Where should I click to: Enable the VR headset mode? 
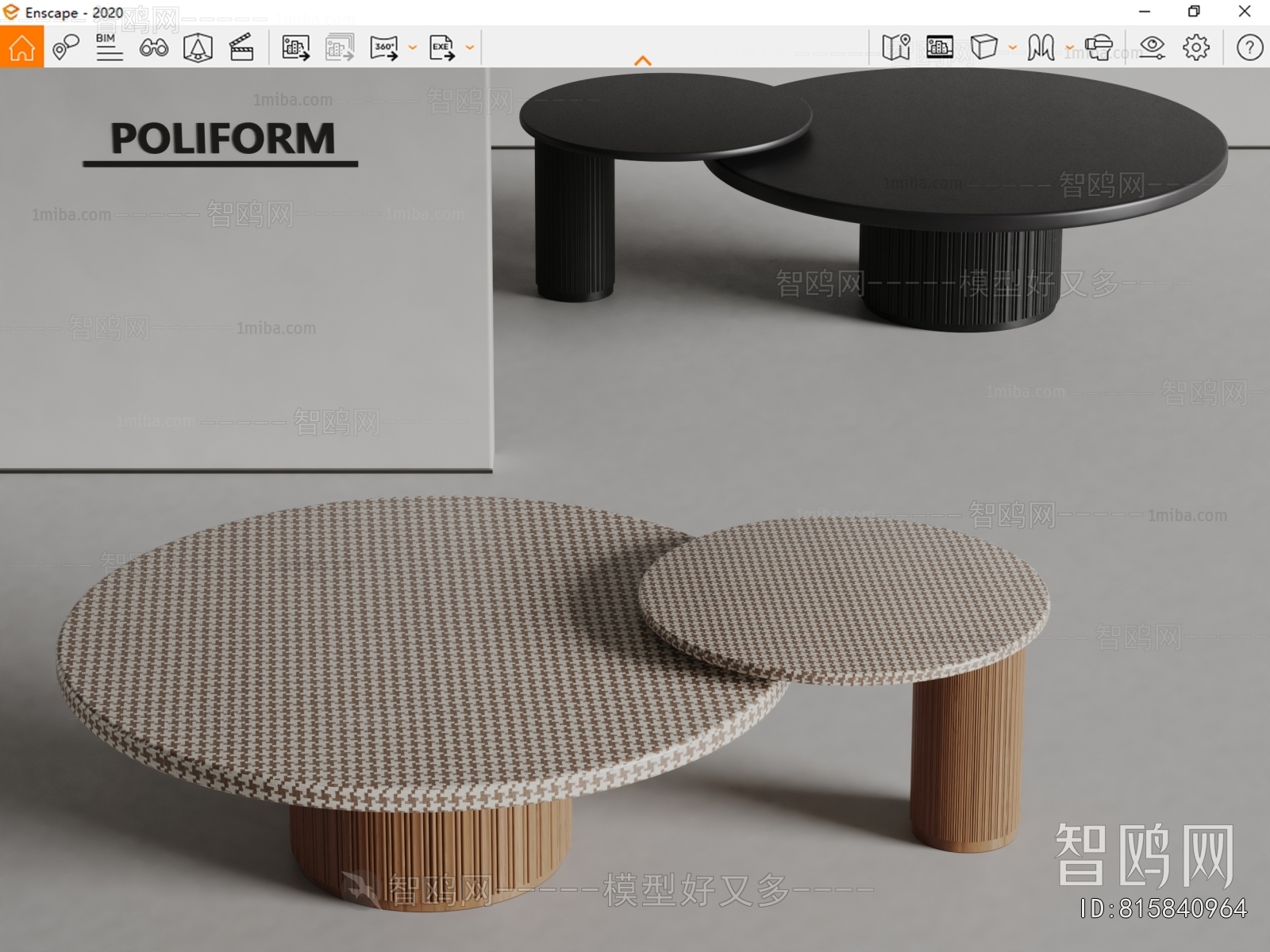coord(1099,48)
